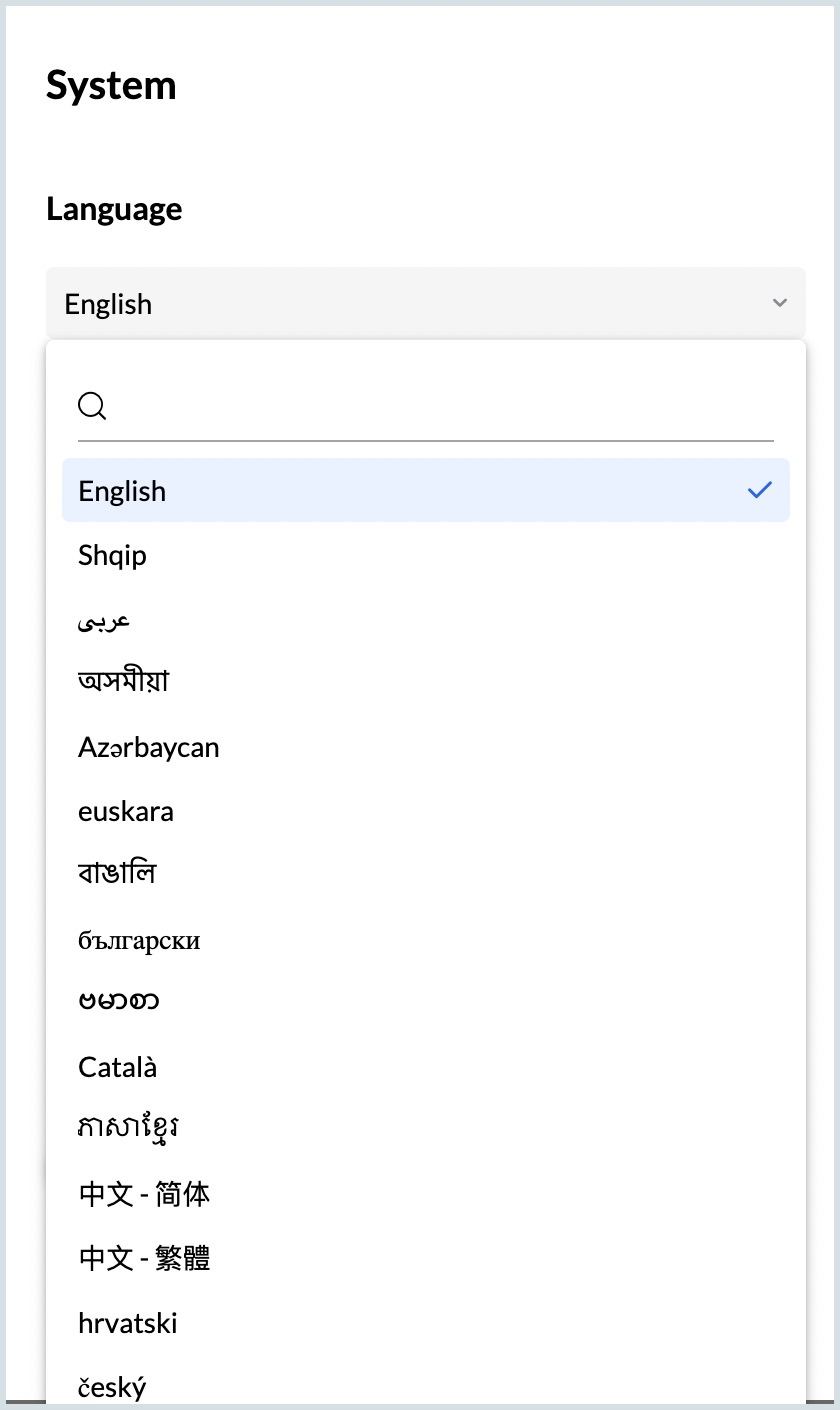Viewport: 840px width, 1410px height.
Task: Select Azərbaycan from the list
Action: click(148, 747)
